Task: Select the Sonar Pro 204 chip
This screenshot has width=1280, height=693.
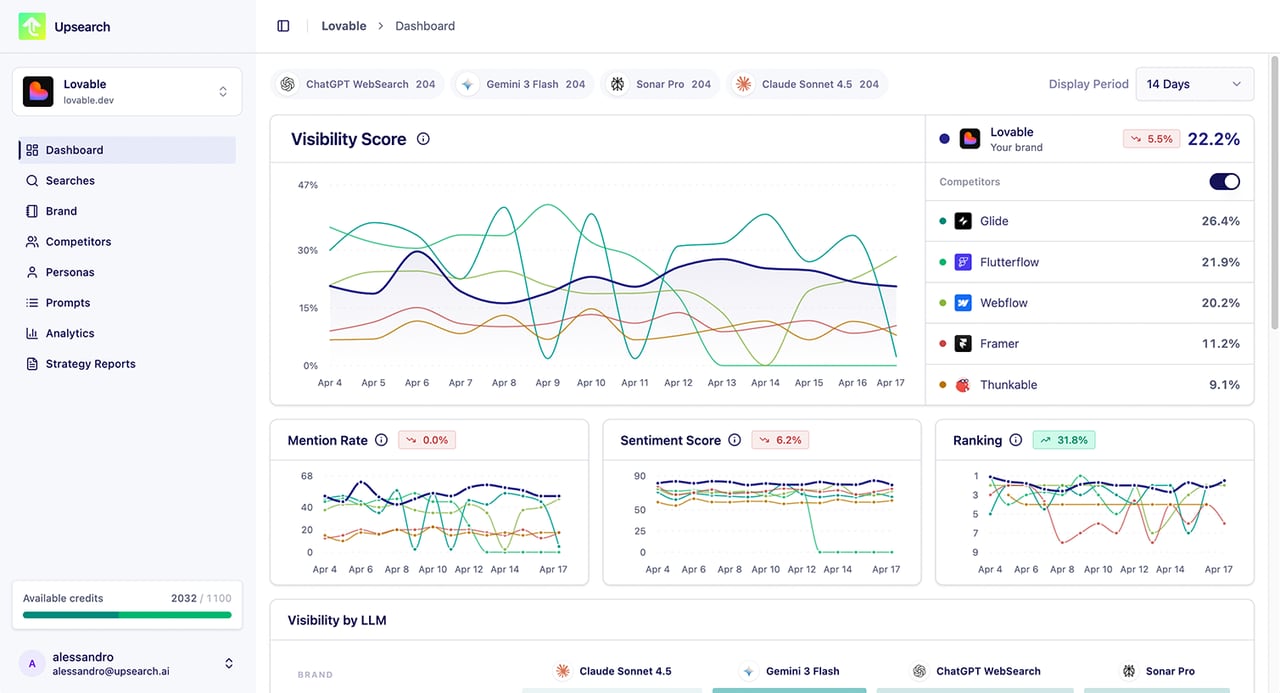Action: pos(661,84)
